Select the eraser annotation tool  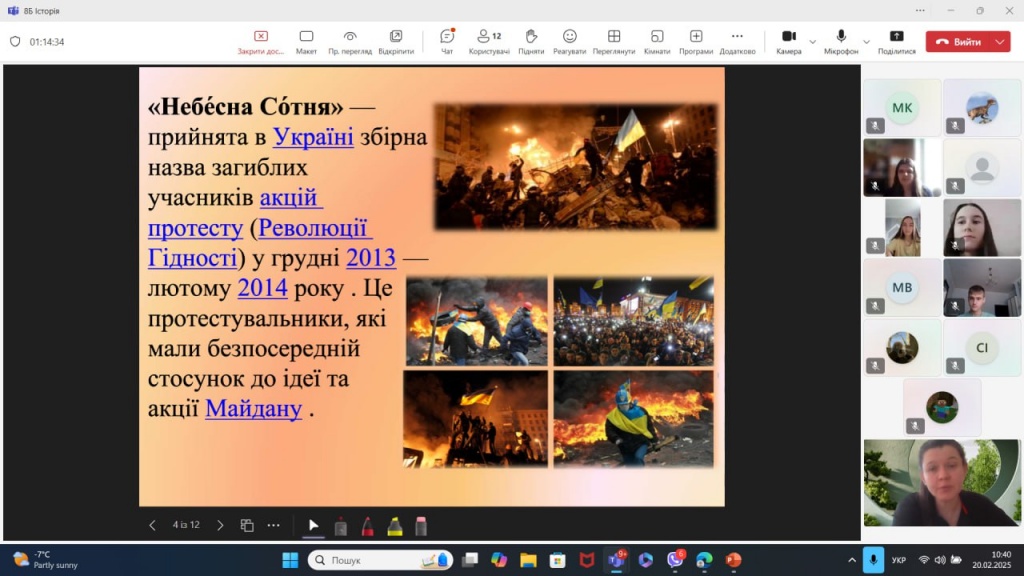(x=421, y=526)
